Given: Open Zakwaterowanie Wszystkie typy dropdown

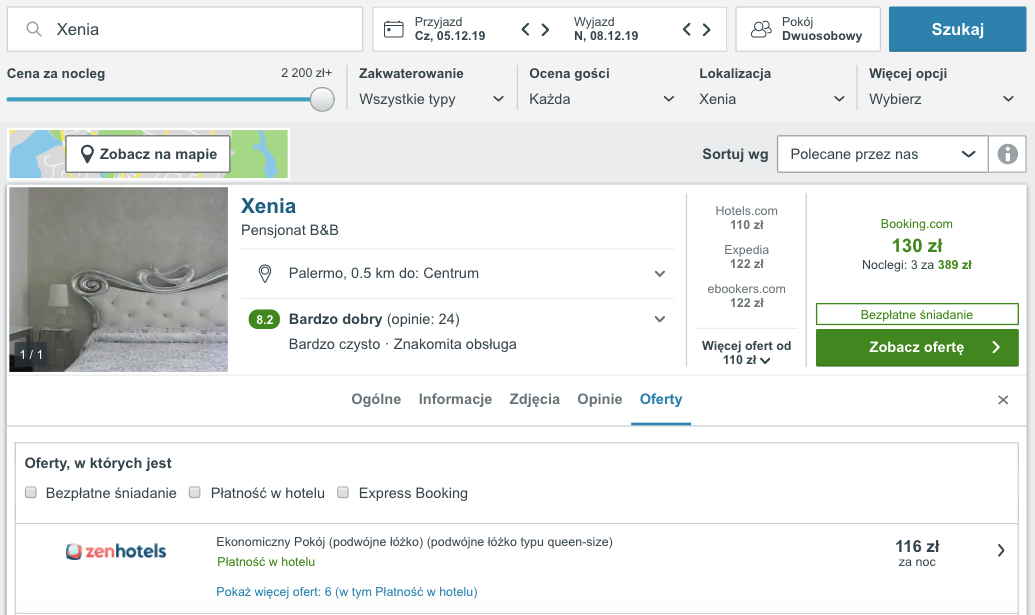Looking at the screenshot, I should click(432, 99).
